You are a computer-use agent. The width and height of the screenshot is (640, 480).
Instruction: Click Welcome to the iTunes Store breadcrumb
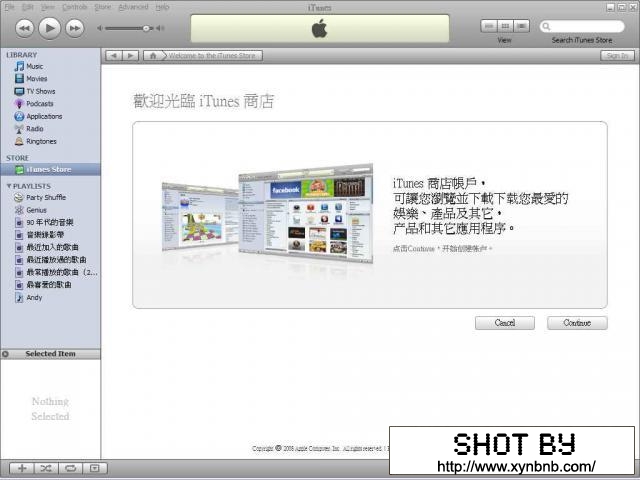212,56
